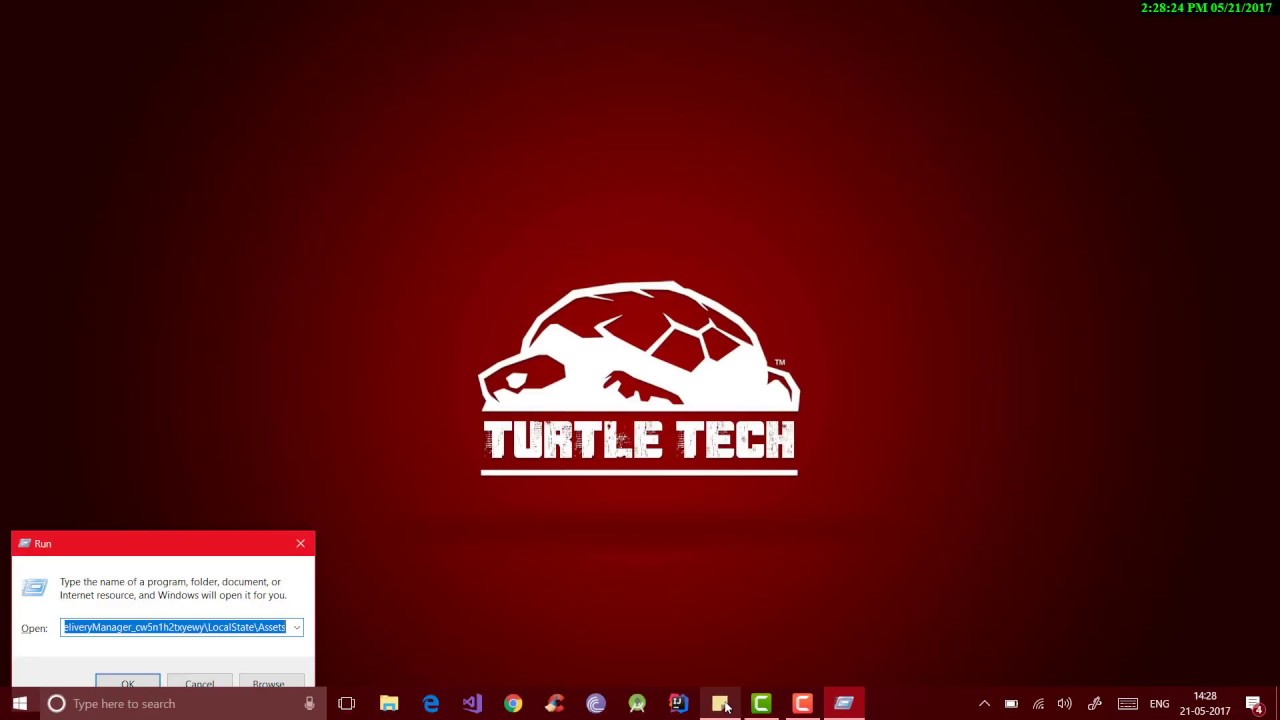Screen dimensions: 1280x720
Task: Open CCleaner from the taskbar
Action: 554,704
